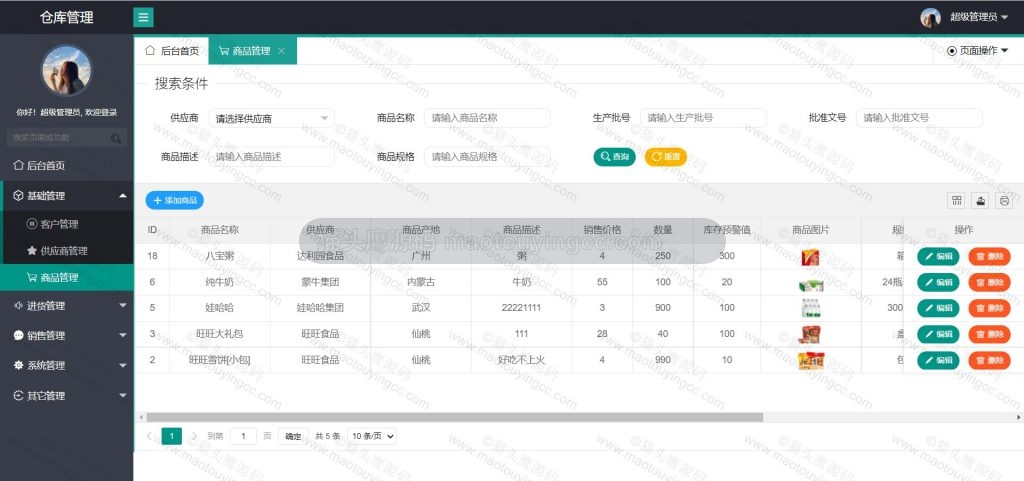Open the 旺旺雪饼 product image thumbnail
This screenshot has height=481, width=1024.
click(810, 361)
